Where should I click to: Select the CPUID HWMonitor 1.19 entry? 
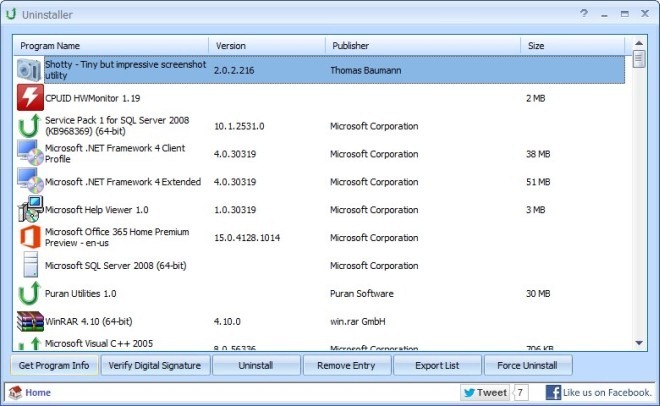click(93, 98)
